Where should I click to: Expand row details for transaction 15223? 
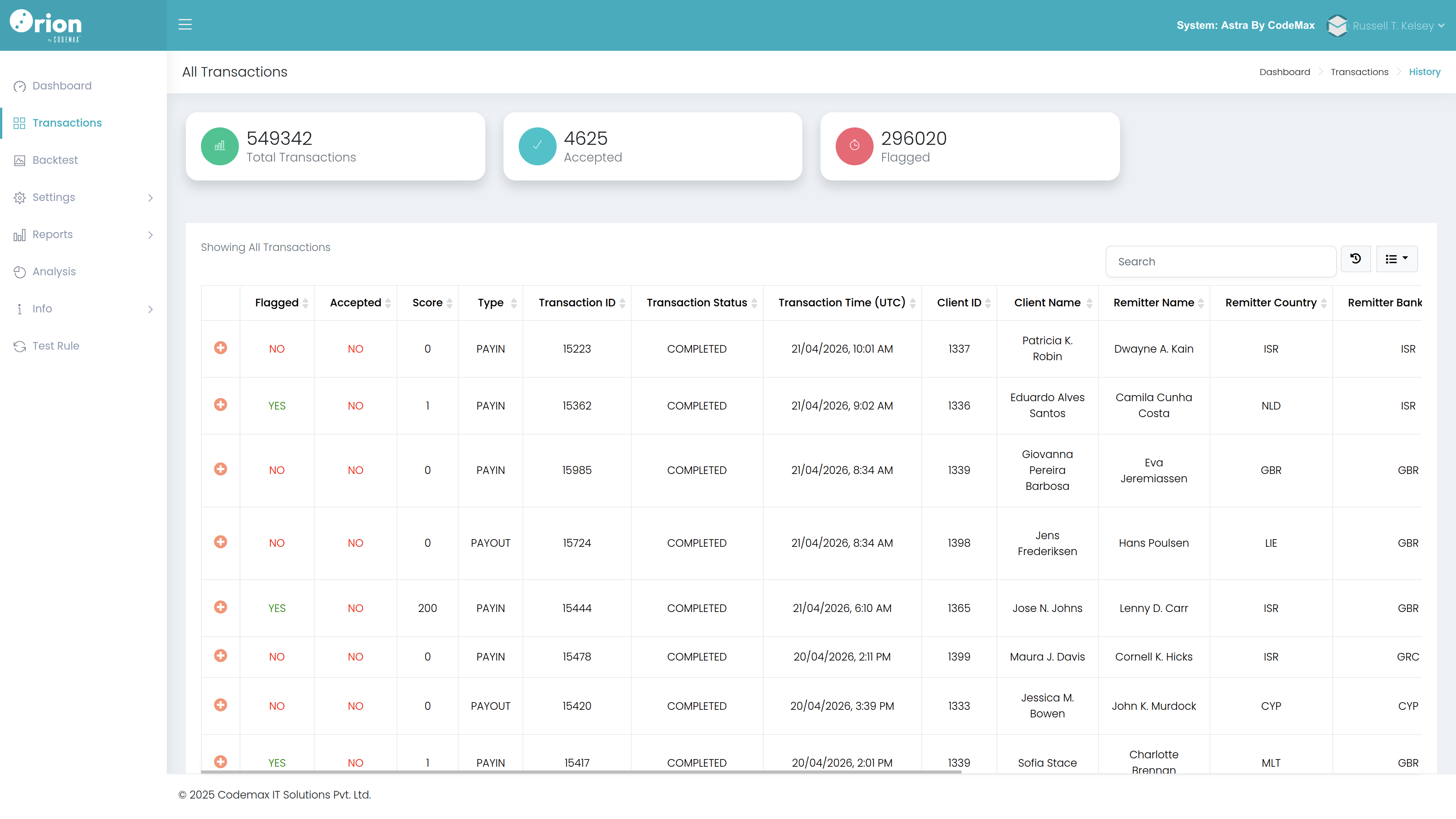click(x=220, y=348)
